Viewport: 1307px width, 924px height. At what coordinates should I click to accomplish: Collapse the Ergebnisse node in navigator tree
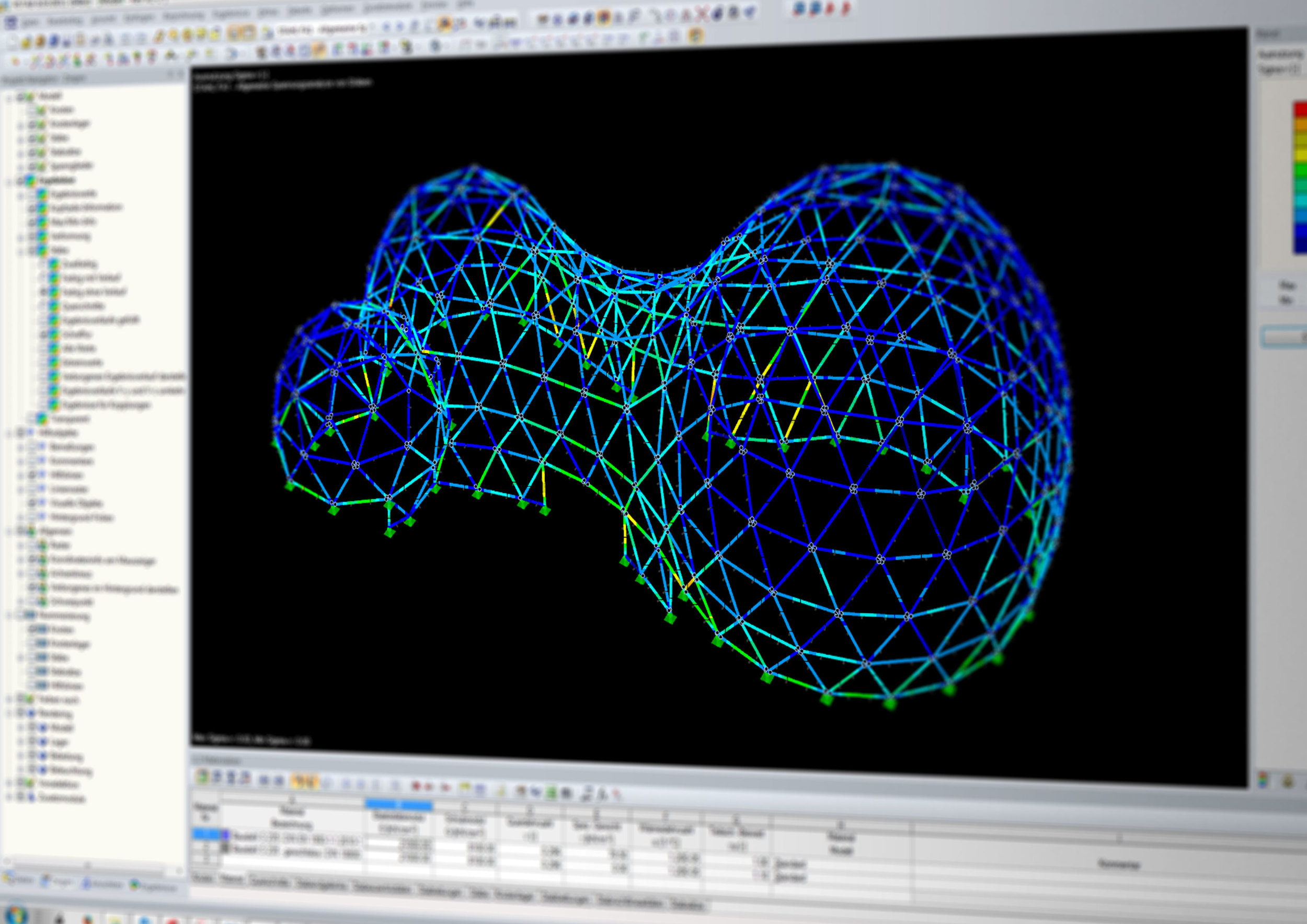point(8,181)
